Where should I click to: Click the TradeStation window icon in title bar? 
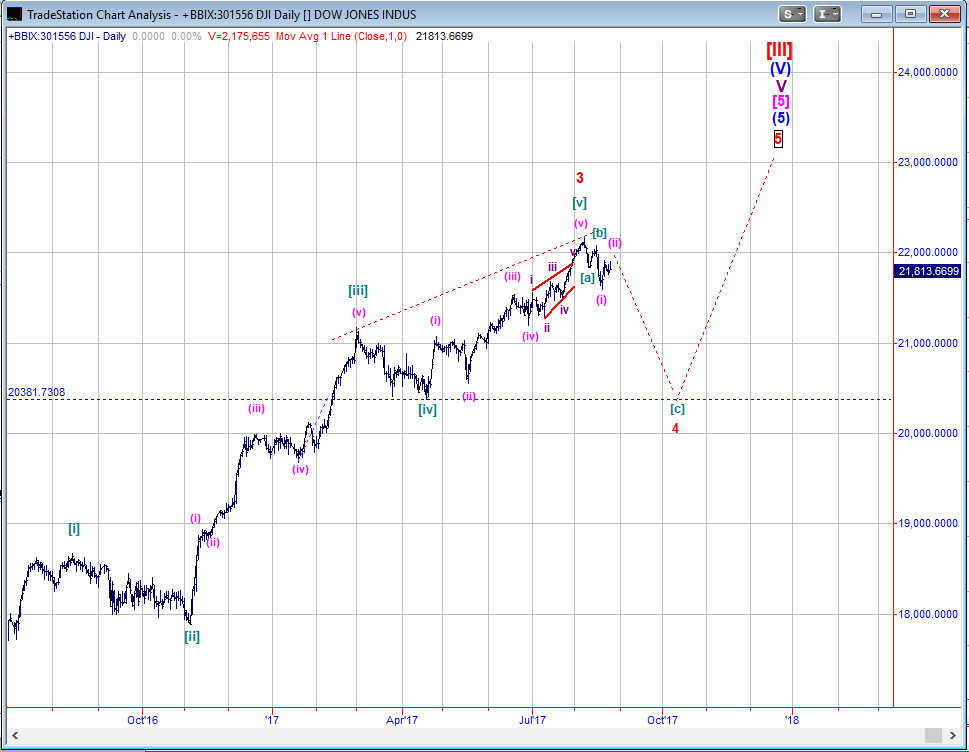[14, 14]
